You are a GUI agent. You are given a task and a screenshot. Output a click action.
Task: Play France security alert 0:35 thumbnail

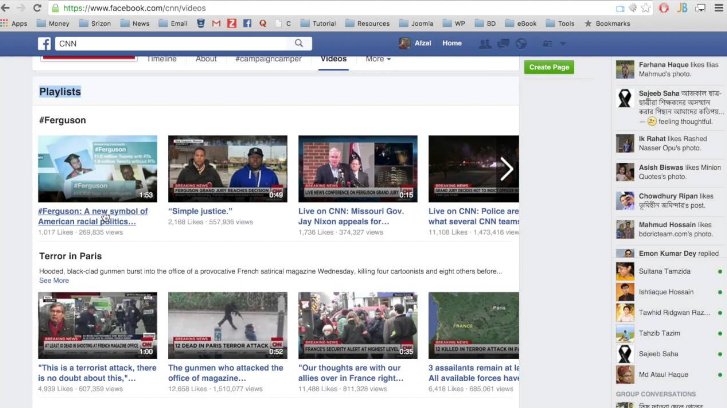click(x=358, y=325)
